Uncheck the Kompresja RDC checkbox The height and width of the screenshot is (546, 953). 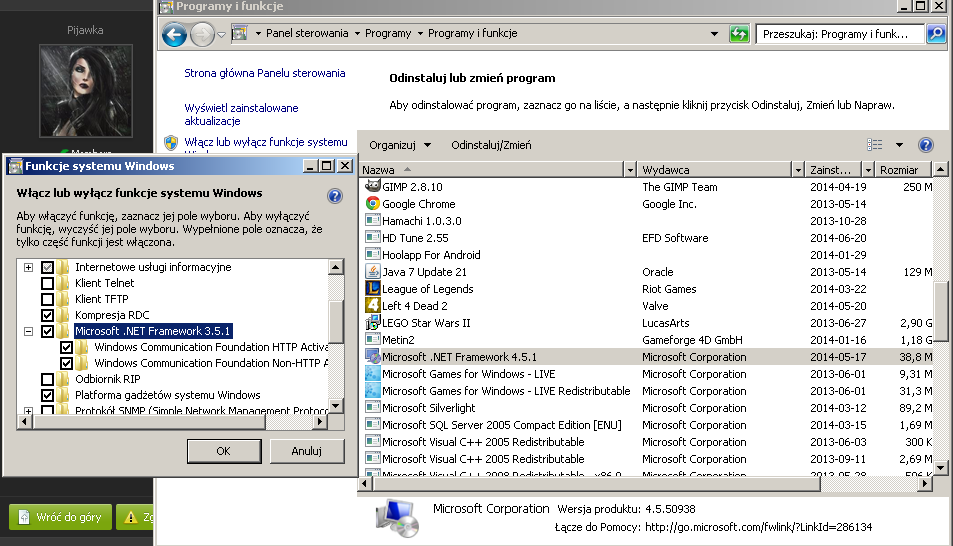coord(47,316)
